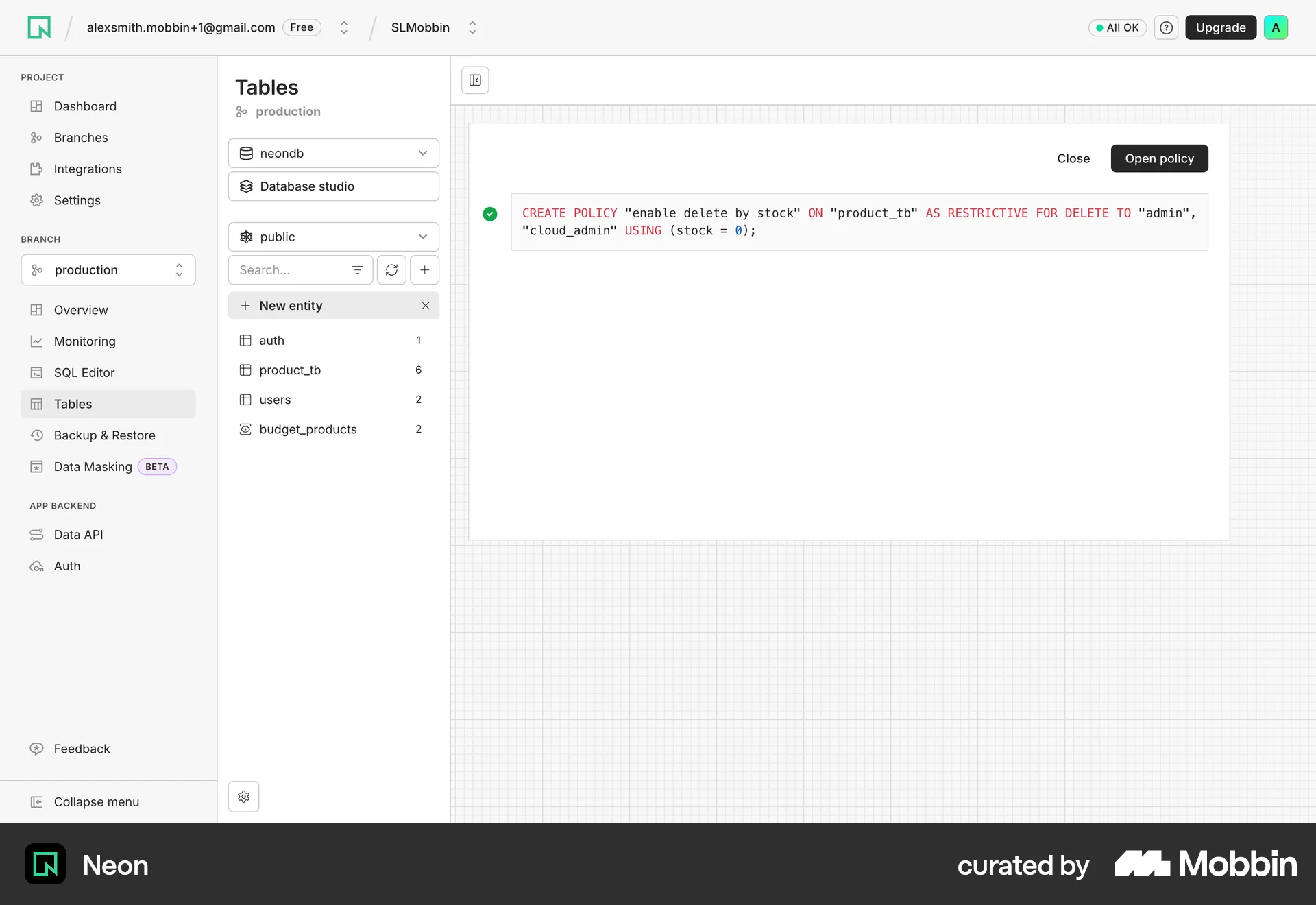The width and height of the screenshot is (1316, 905).
Task: Toggle the tables side panel collapse icon
Action: click(x=475, y=80)
